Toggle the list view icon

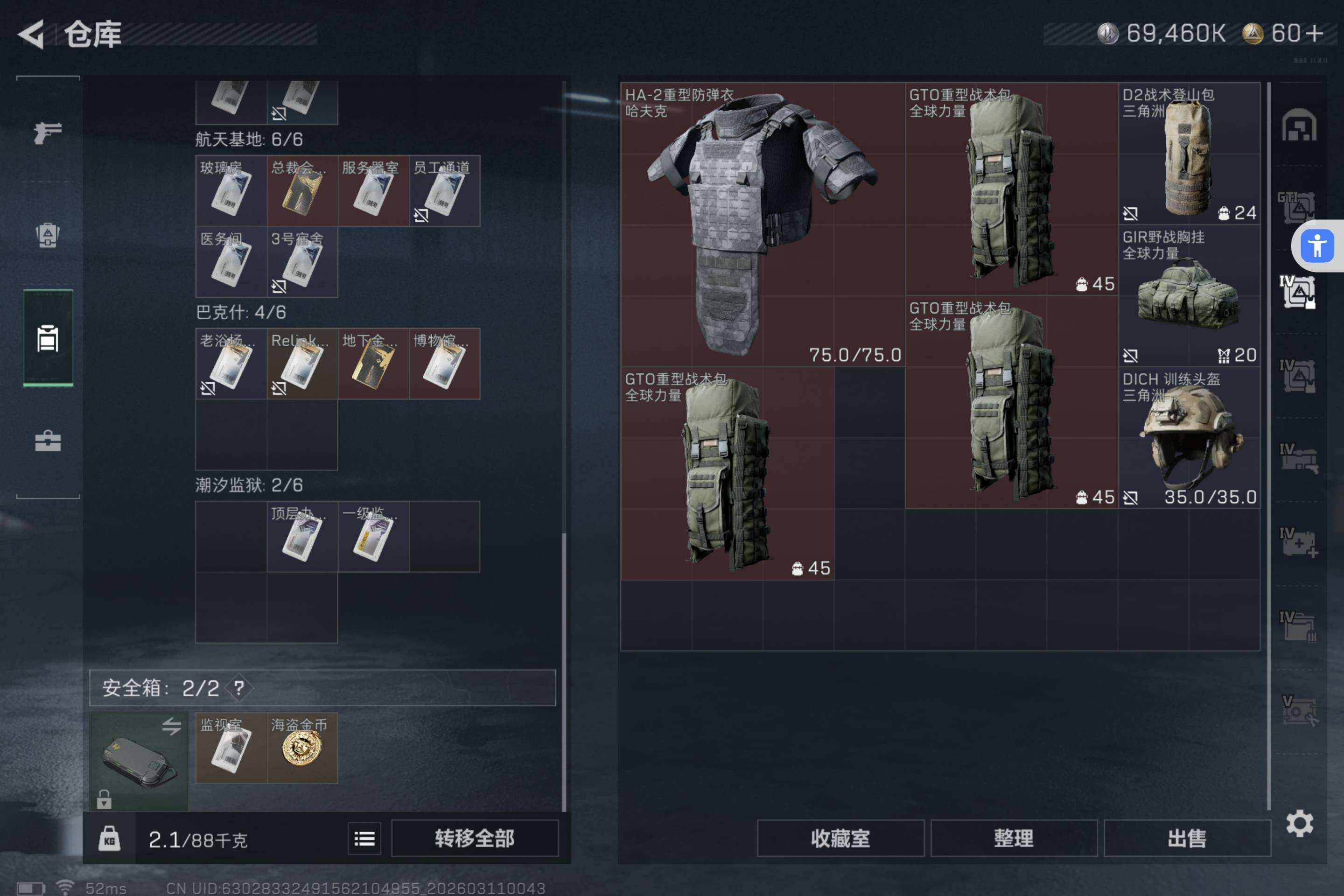(364, 839)
